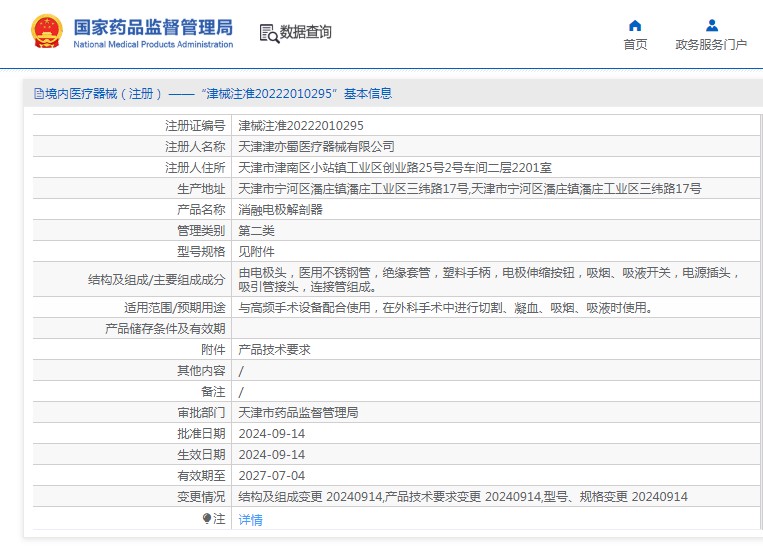
Task: Click the 有效期至 row label
Action: 201,475
